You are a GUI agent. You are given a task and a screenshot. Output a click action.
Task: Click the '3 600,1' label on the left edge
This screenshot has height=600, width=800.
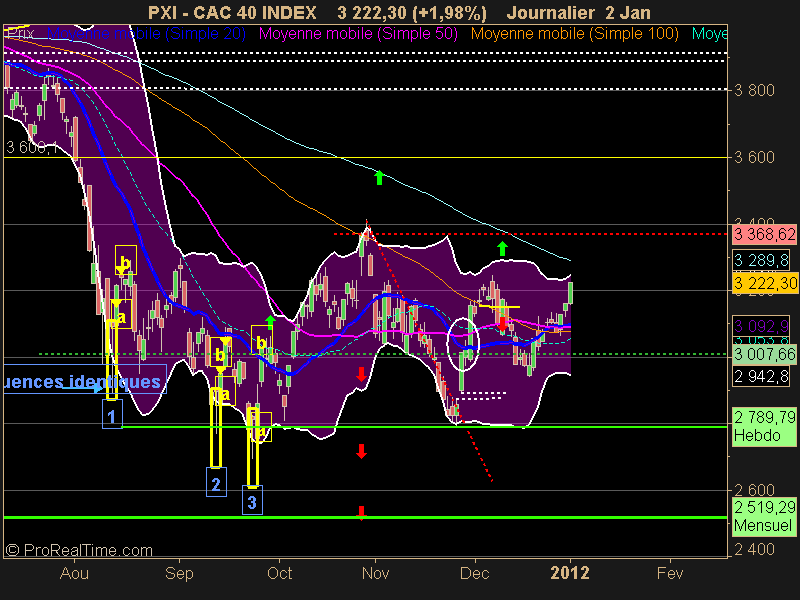(x=32, y=148)
